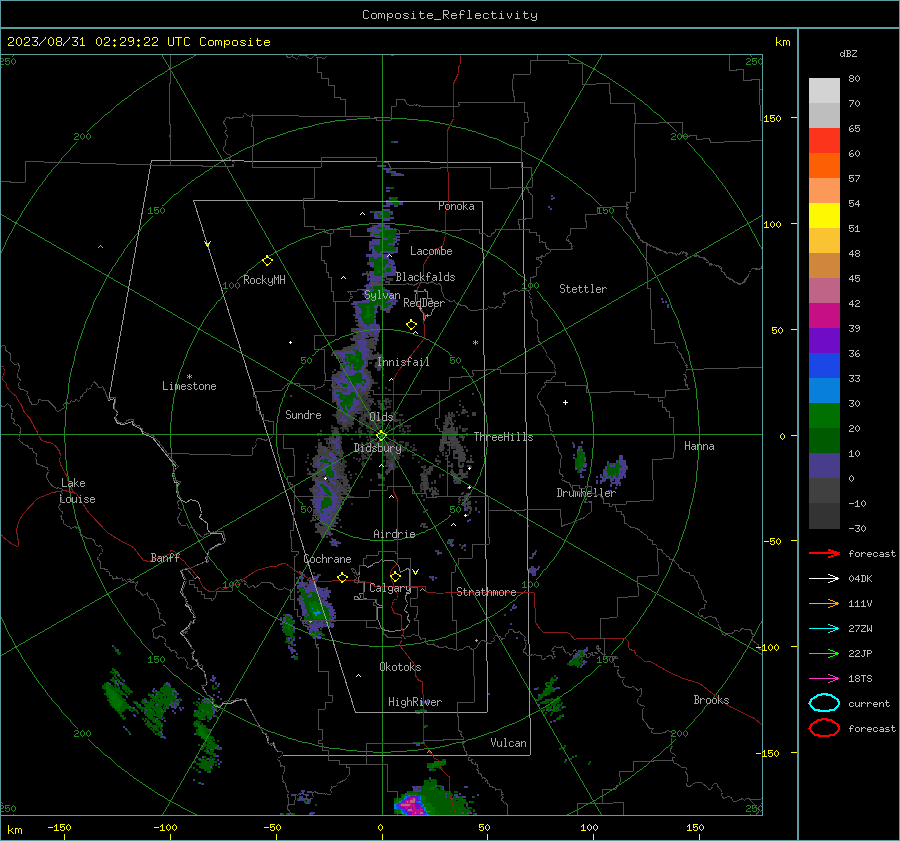Click the yellow radar-center diamond at Didsbury

pos(382,436)
